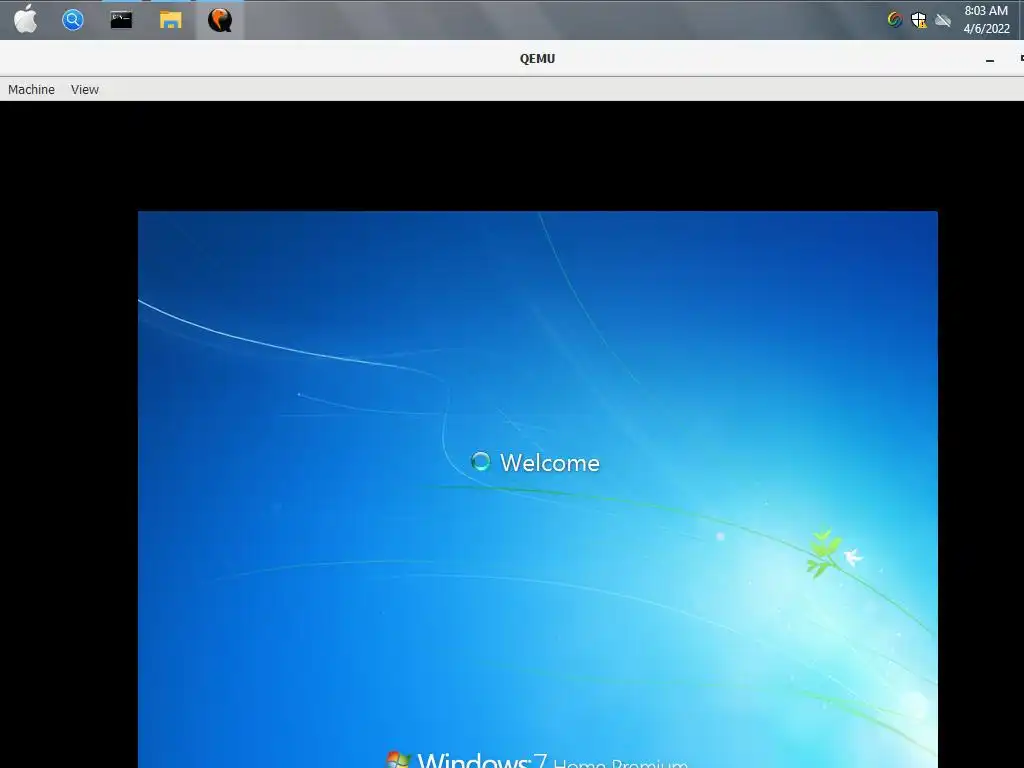Open File Explorer from the taskbar
This screenshot has width=1024, height=768.
170,20
